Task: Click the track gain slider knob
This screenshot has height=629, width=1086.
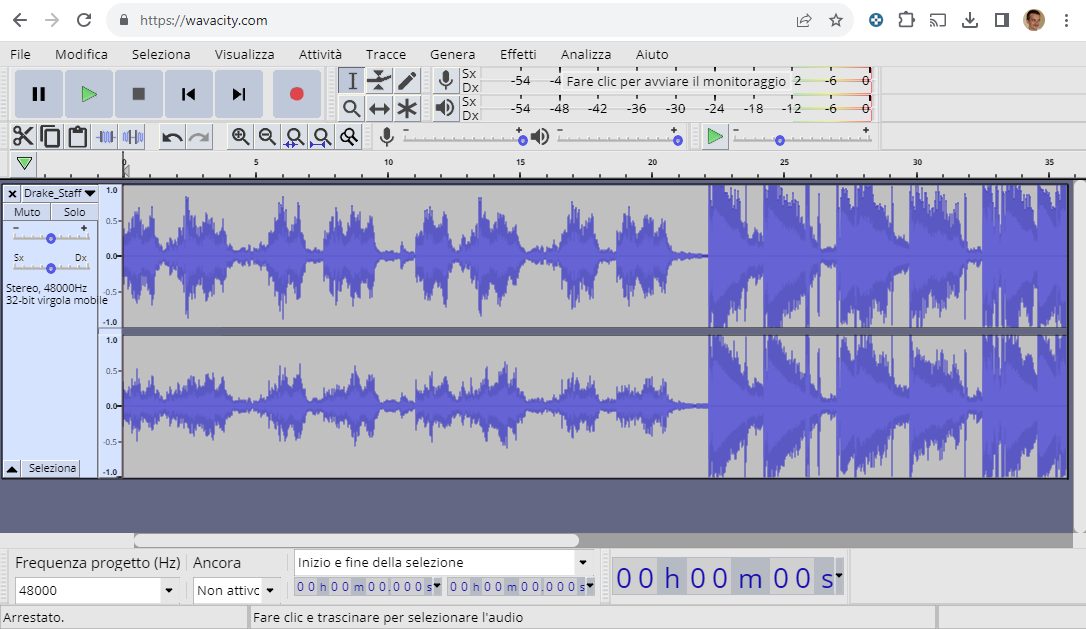Action: (51, 238)
